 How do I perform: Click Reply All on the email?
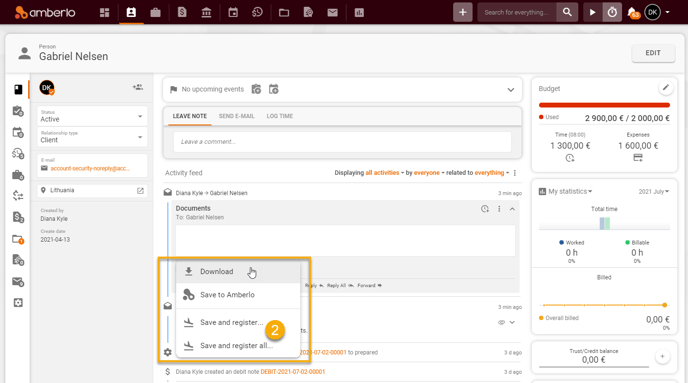340,286
